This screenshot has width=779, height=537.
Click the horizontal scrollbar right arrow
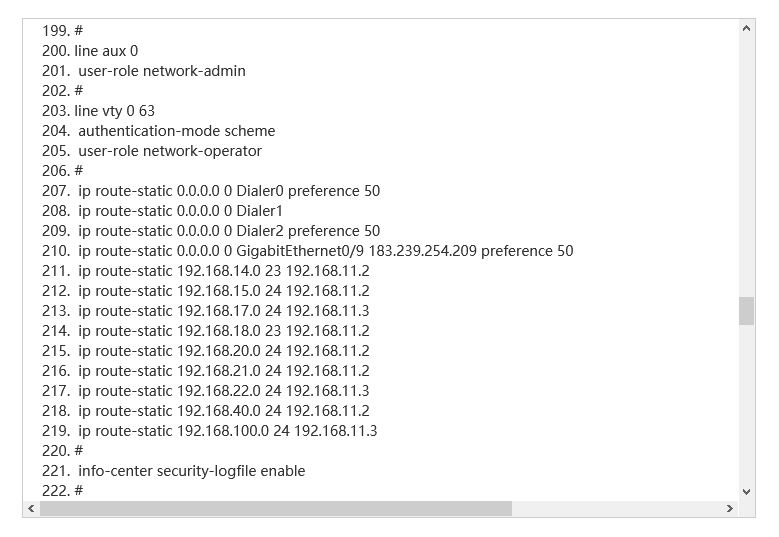coord(730,509)
